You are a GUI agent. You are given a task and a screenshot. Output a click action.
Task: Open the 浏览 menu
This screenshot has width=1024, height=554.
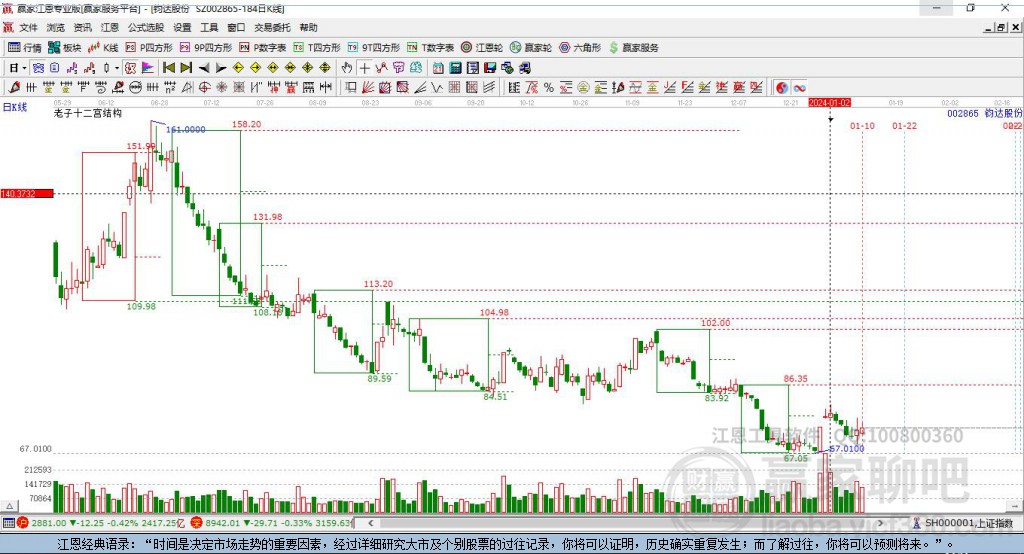click(x=56, y=27)
